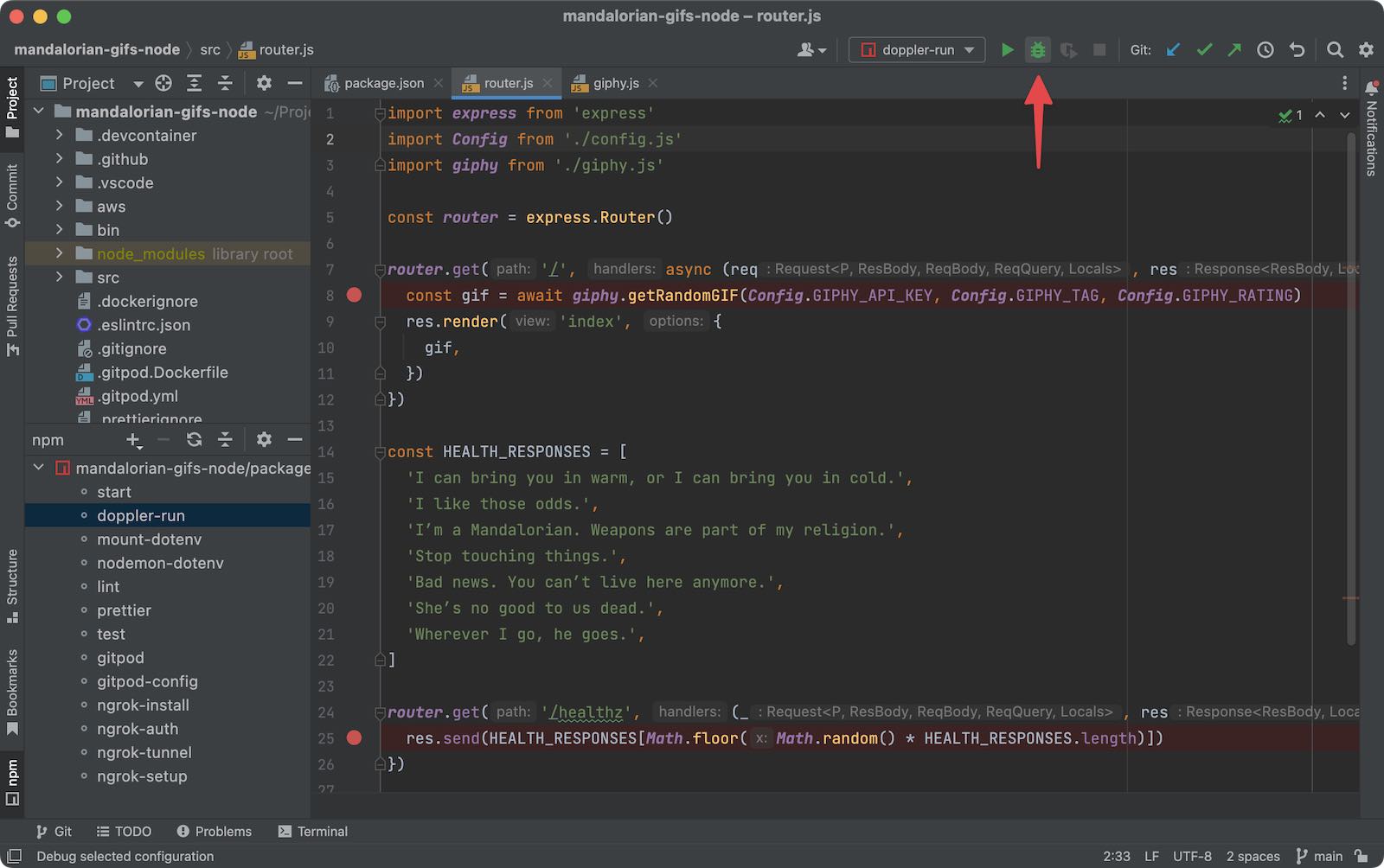Expand the aws folder
Viewport: 1384px width, 868px height.
click(x=59, y=206)
